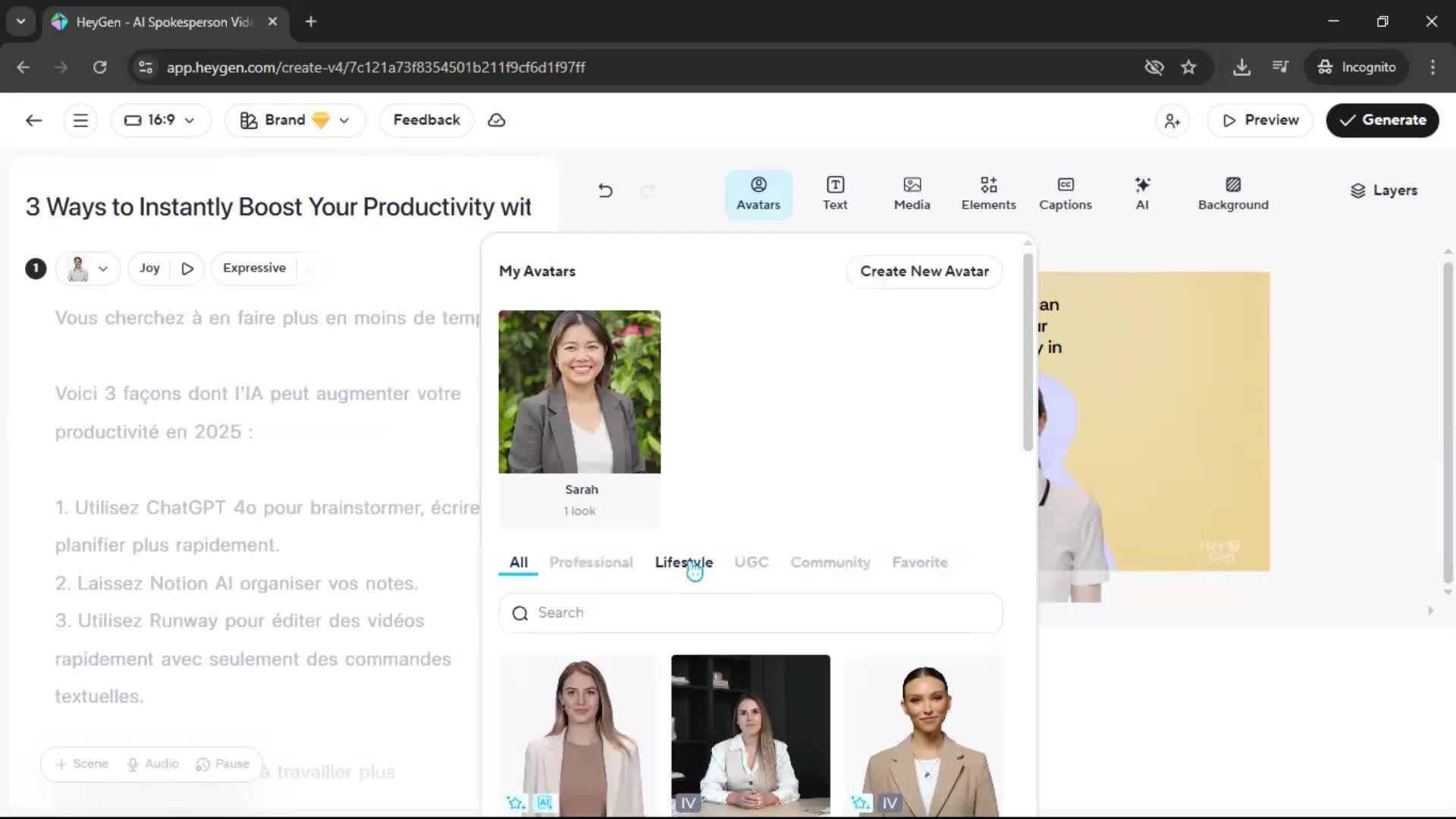
Task: Open the Background panel
Action: tap(1232, 193)
